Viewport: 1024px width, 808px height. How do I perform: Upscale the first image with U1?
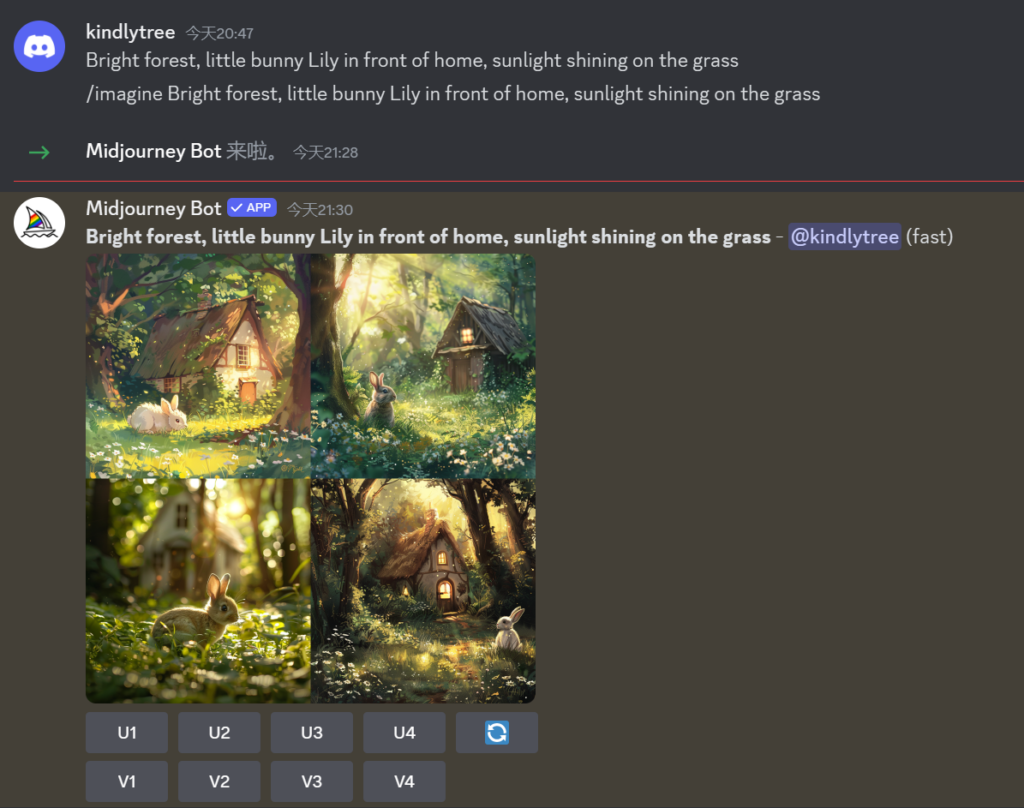pos(127,732)
